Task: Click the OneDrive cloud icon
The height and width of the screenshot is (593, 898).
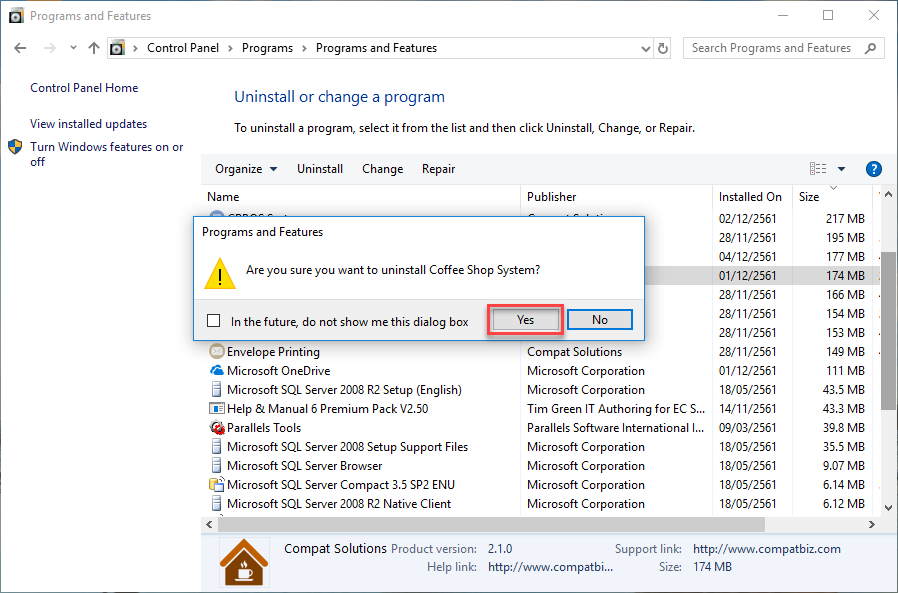Action: point(216,371)
